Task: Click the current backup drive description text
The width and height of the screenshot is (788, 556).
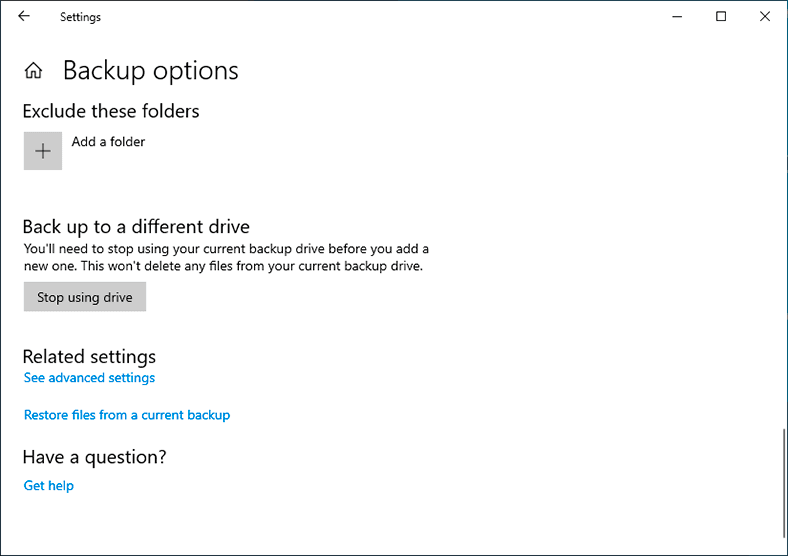Action: pyautogui.click(x=226, y=257)
